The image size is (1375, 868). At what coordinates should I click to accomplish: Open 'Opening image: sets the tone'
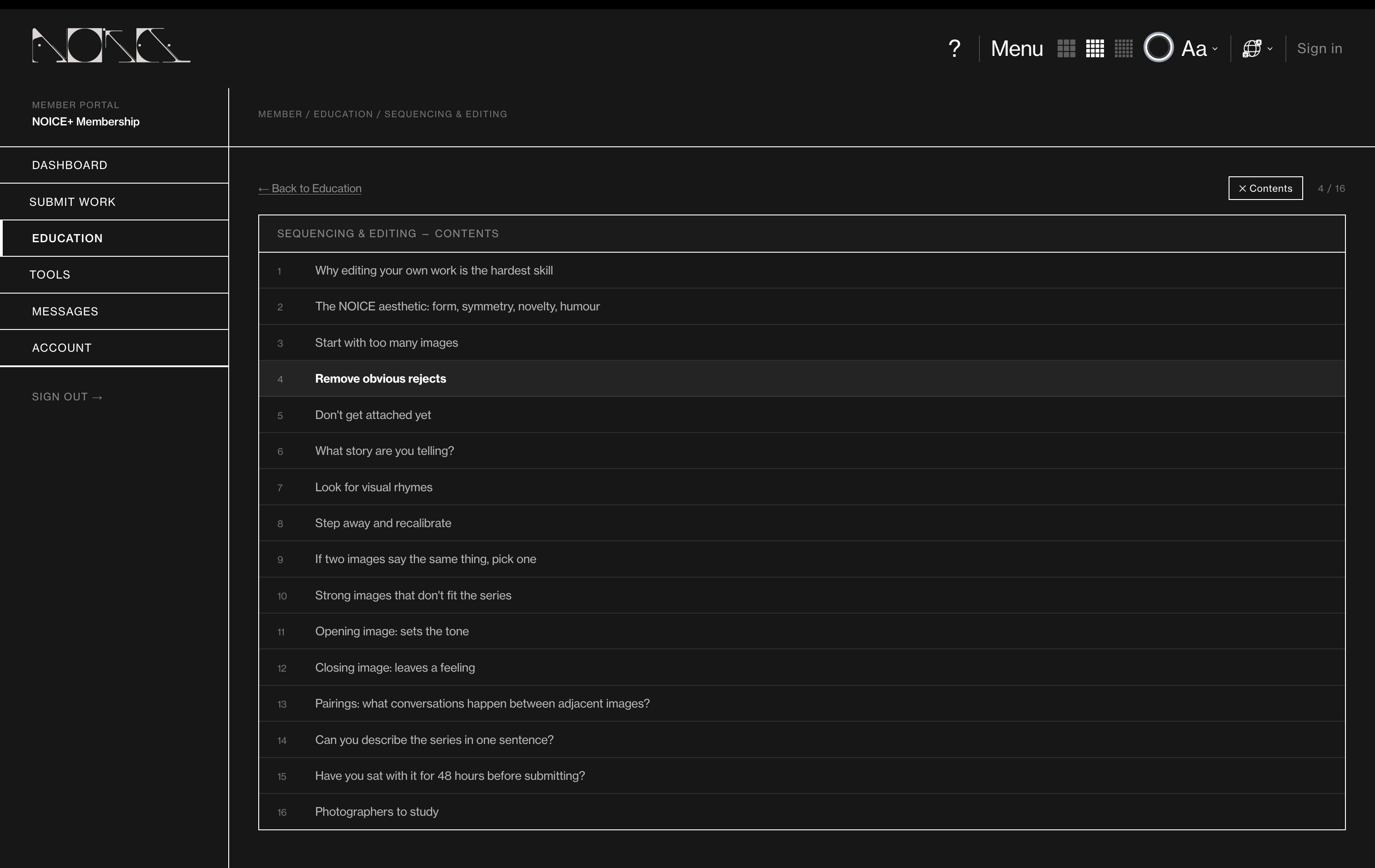pos(802,631)
